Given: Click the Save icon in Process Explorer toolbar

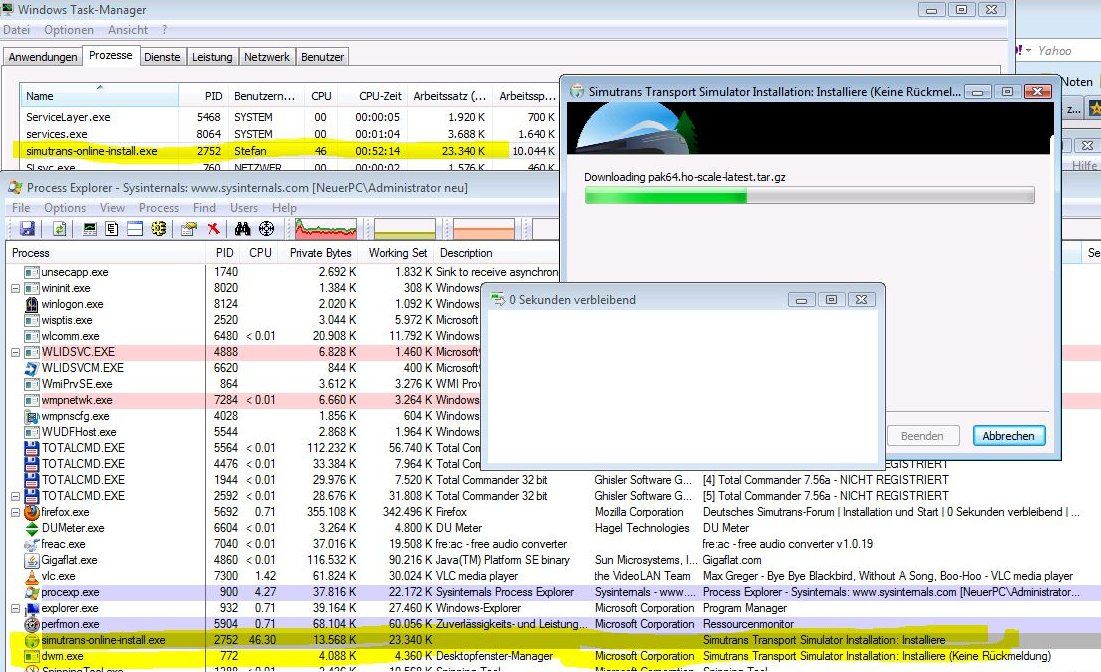Looking at the screenshot, I should (x=27, y=229).
